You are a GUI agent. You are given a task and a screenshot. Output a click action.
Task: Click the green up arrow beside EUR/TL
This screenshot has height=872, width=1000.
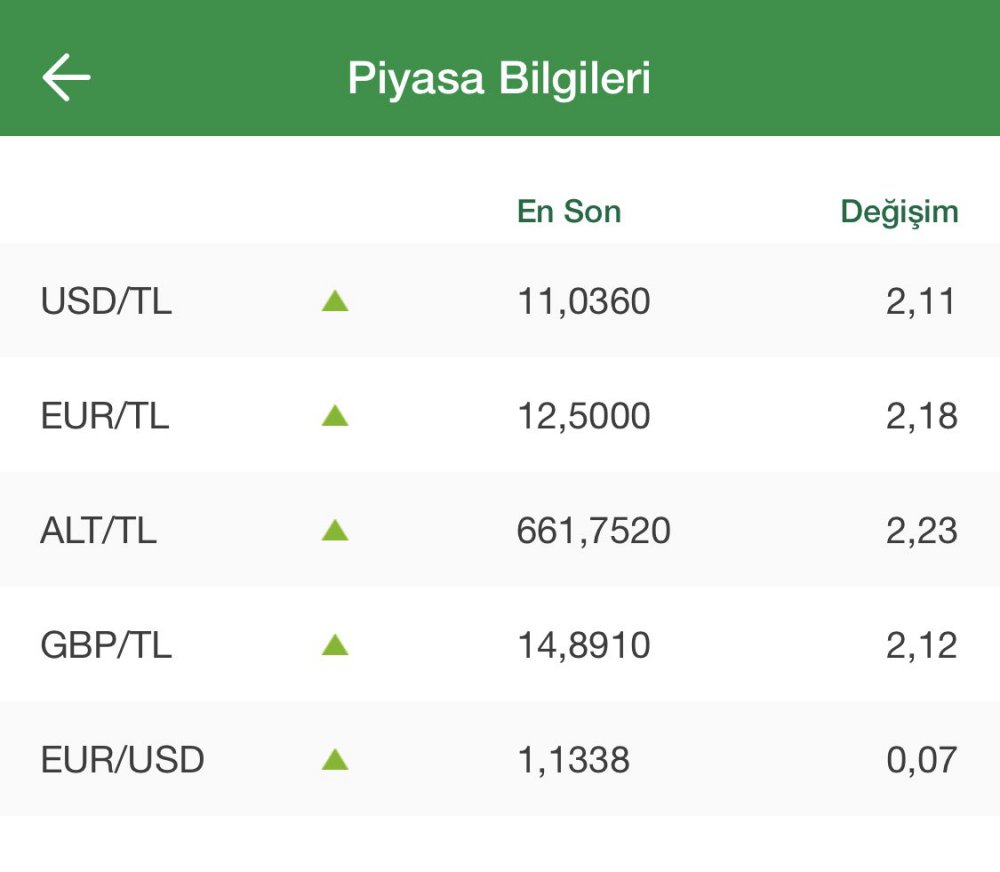335,415
